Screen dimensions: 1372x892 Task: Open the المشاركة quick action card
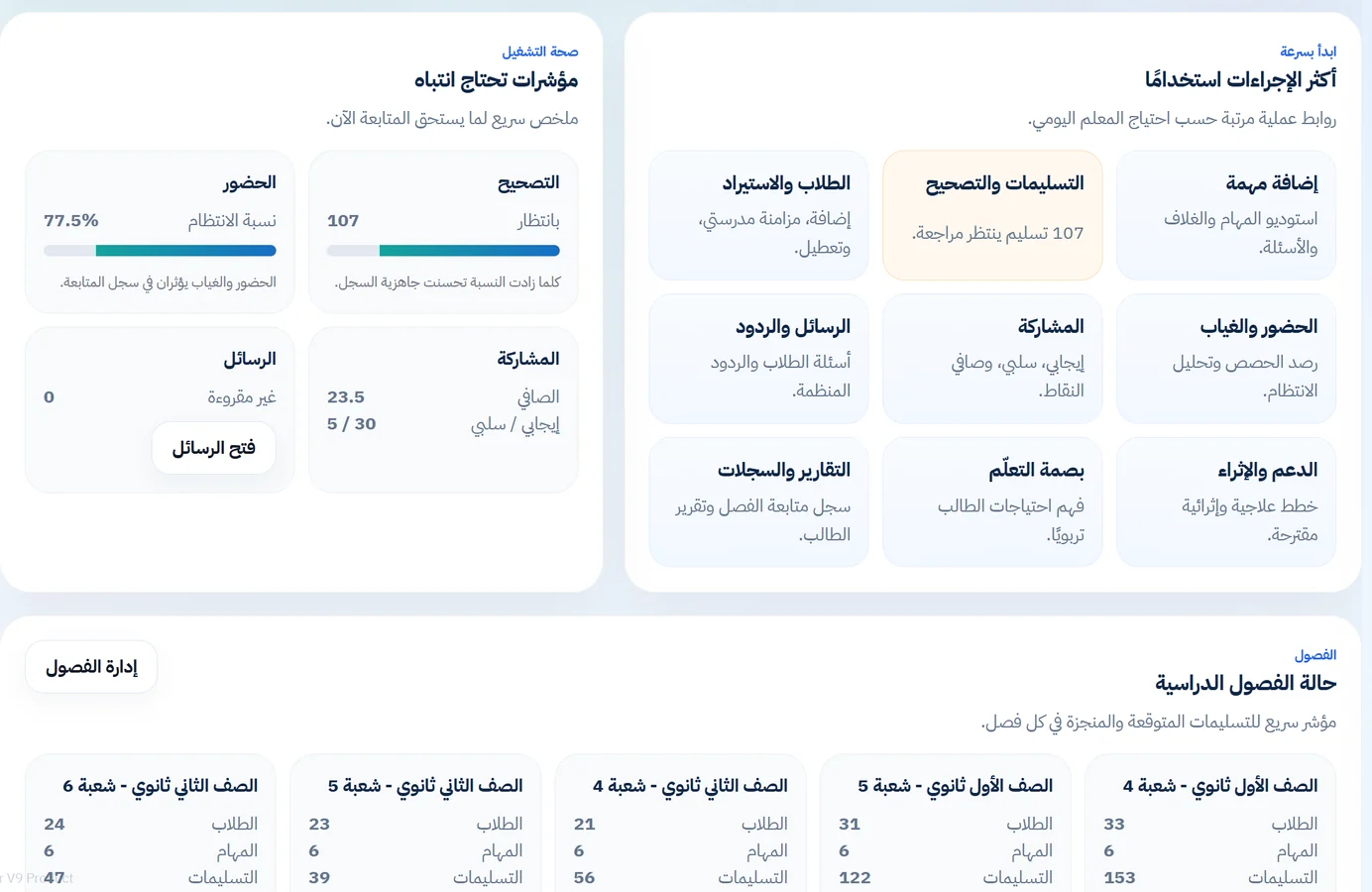[x=992, y=359]
